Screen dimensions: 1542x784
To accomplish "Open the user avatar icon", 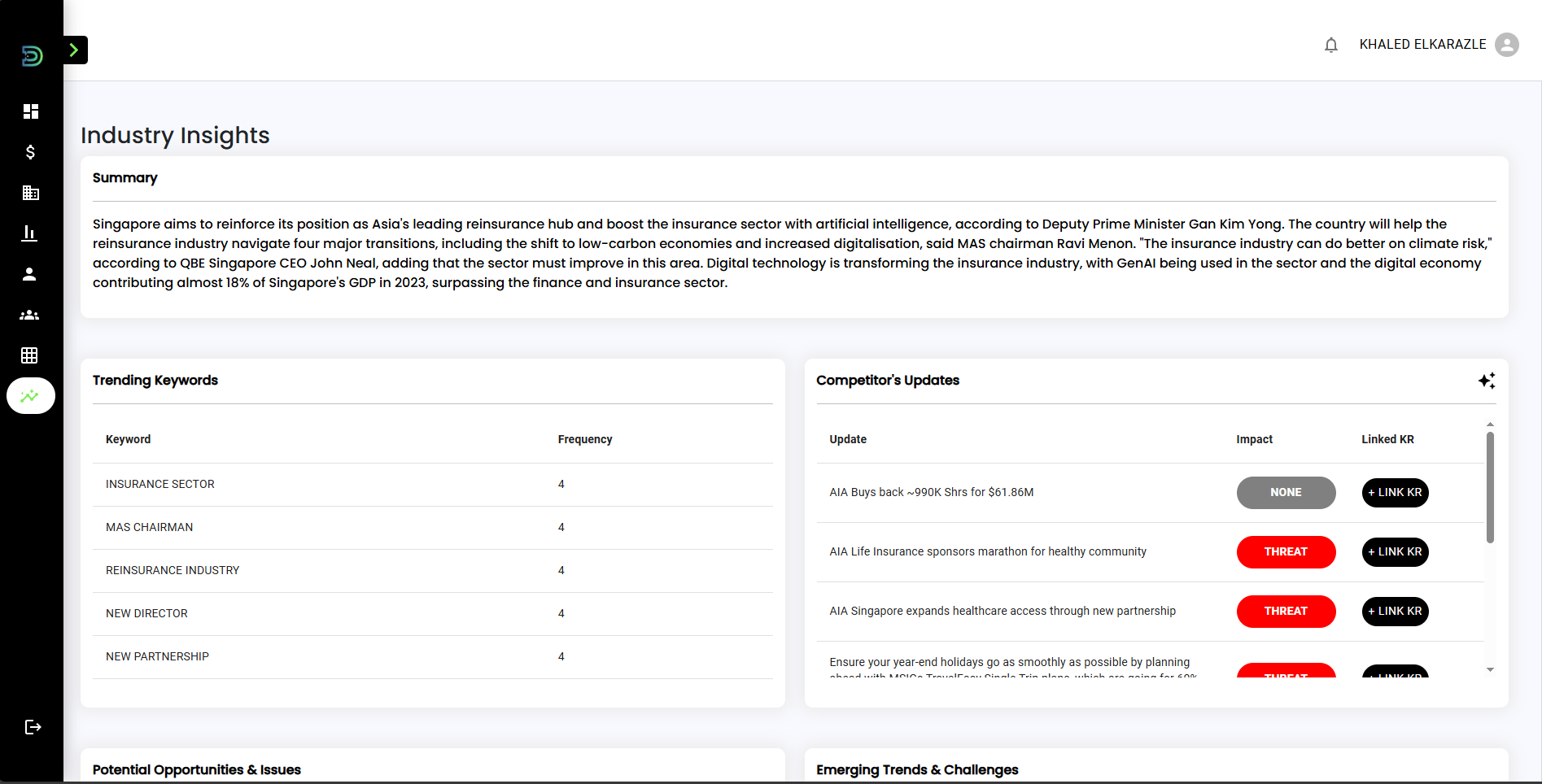I will (x=1507, y=45).
